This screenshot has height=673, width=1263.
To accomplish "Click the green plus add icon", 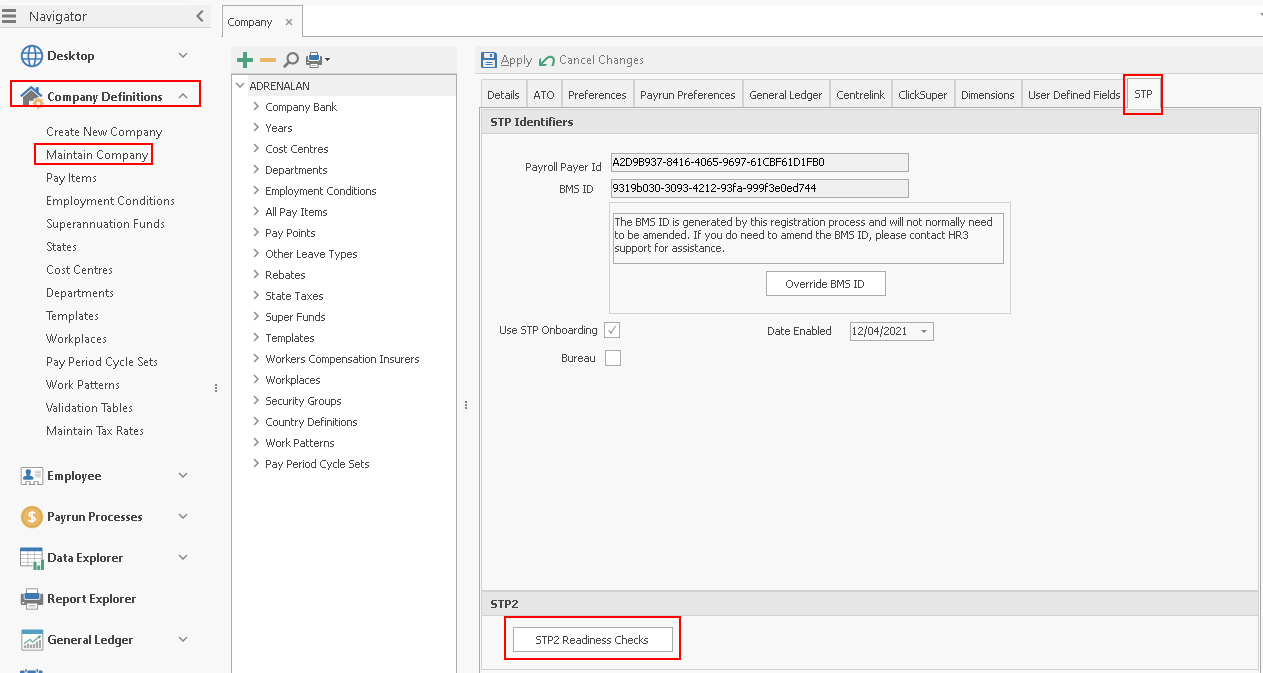I will point(245,60).
